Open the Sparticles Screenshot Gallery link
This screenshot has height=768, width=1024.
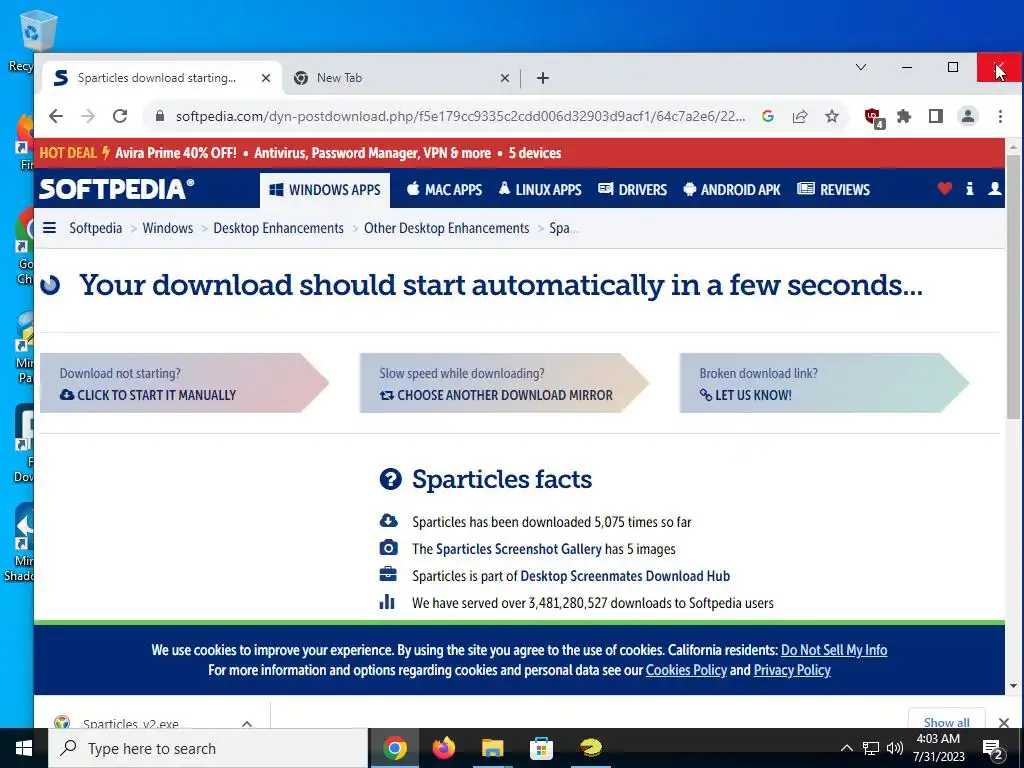[x=519, y=549]
